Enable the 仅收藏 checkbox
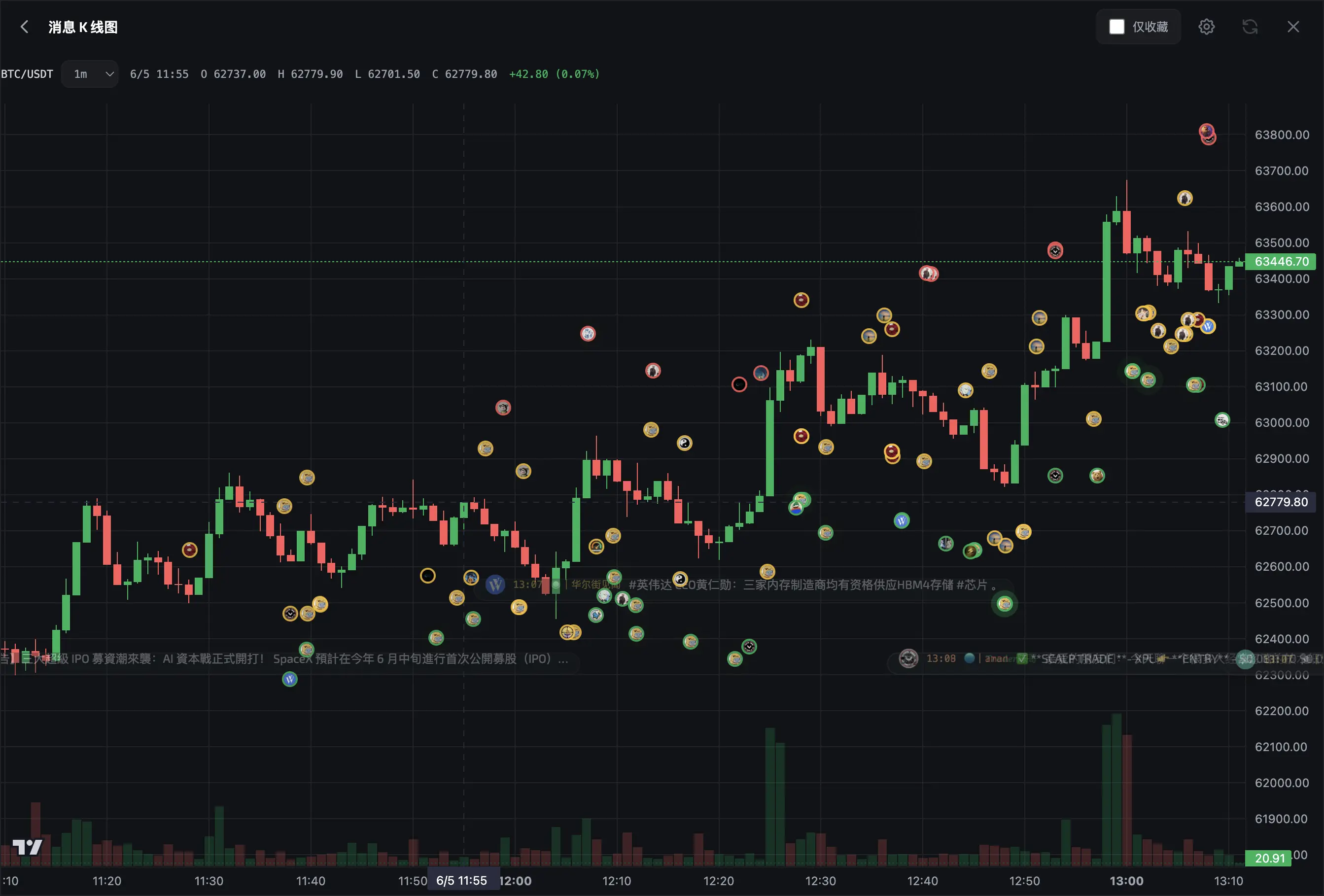Screen dimensions: 1324x896 1116,27
